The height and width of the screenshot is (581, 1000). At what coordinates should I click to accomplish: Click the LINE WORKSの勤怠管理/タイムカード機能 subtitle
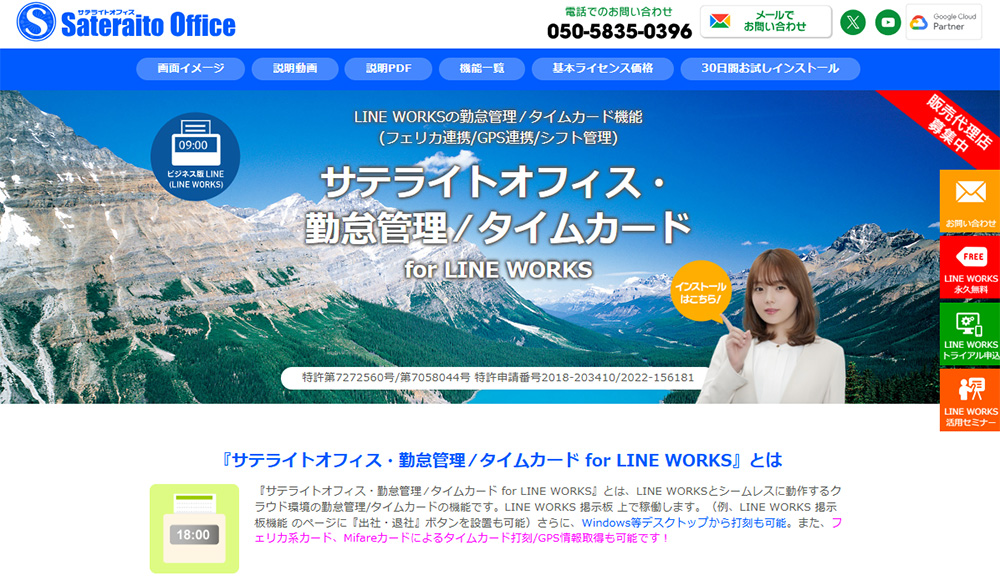[x=498, y=117]
